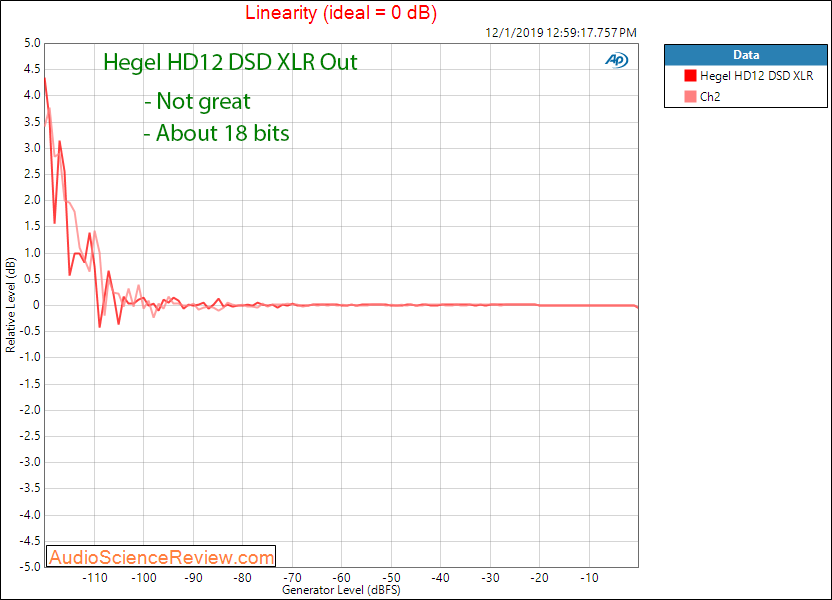This screenshot has width=832, height=600.
Task: Click the "3.0" Y-axis tick label
Action: pyautogui.click(x=32, y=147)
